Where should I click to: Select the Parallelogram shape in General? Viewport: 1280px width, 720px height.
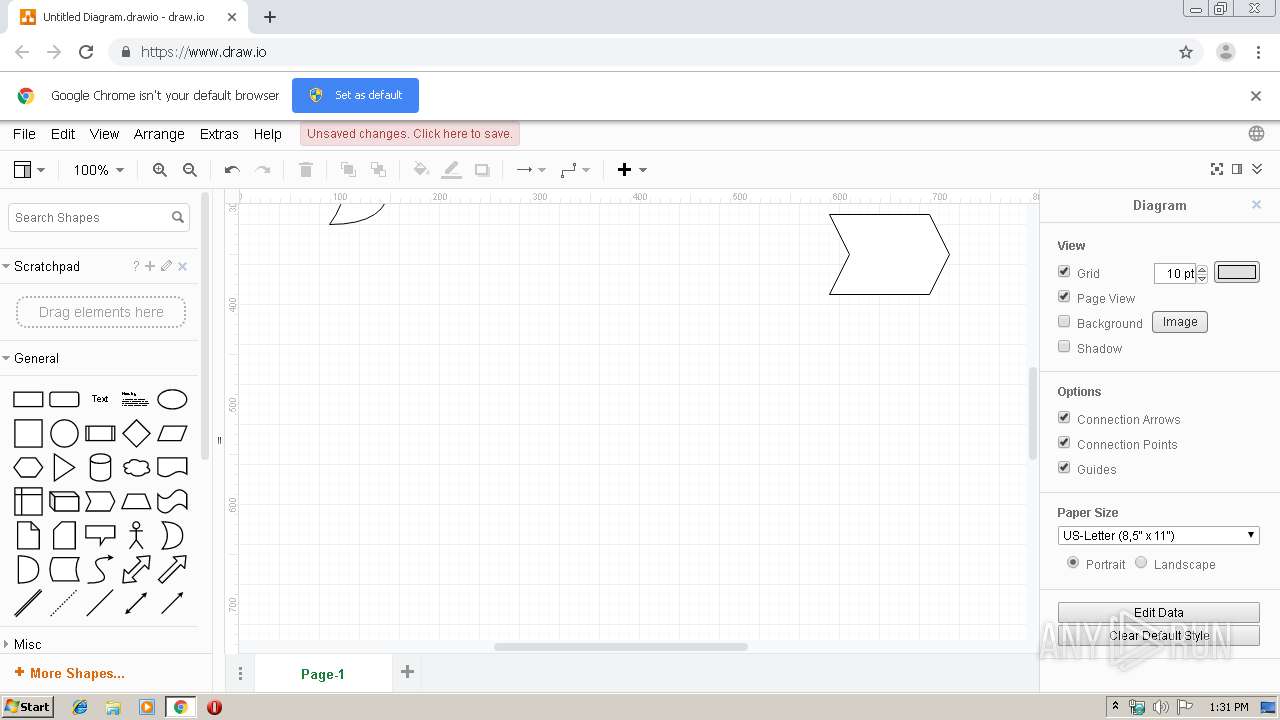coord(172,433)
